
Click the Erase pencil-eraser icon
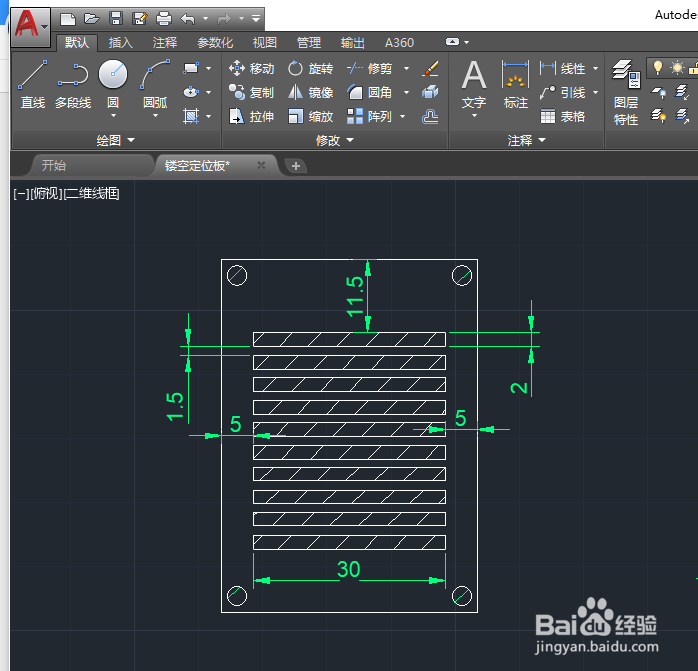click(x=430, y=68)
